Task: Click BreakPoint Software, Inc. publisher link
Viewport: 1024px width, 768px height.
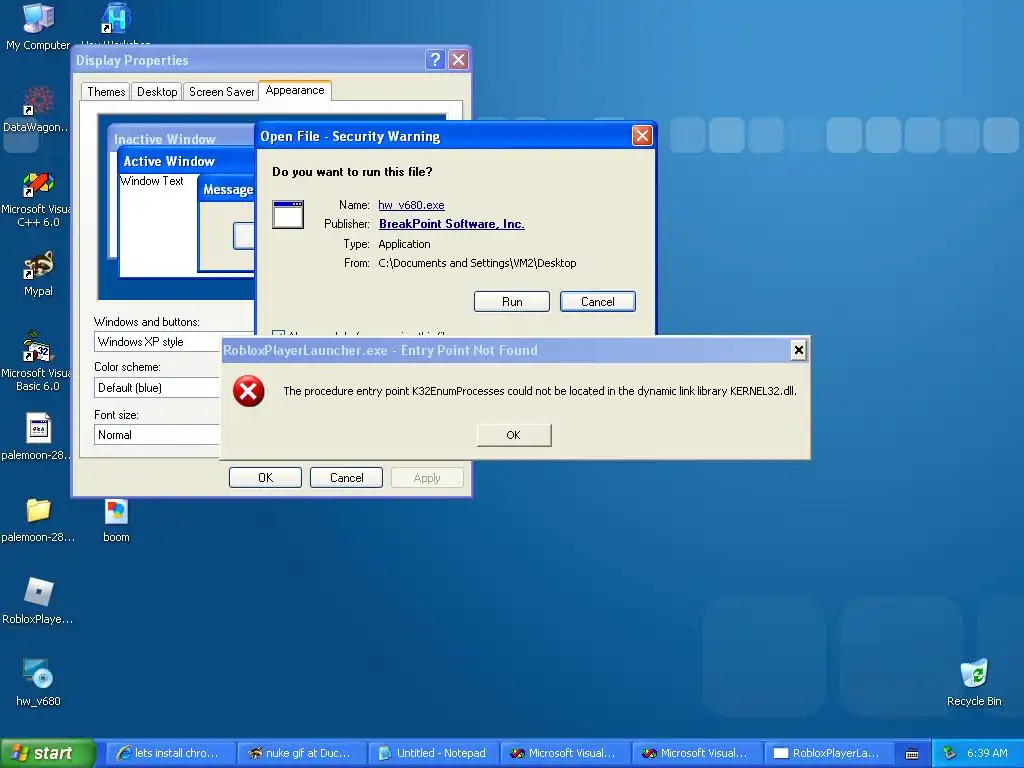Action: pos(452,224)
